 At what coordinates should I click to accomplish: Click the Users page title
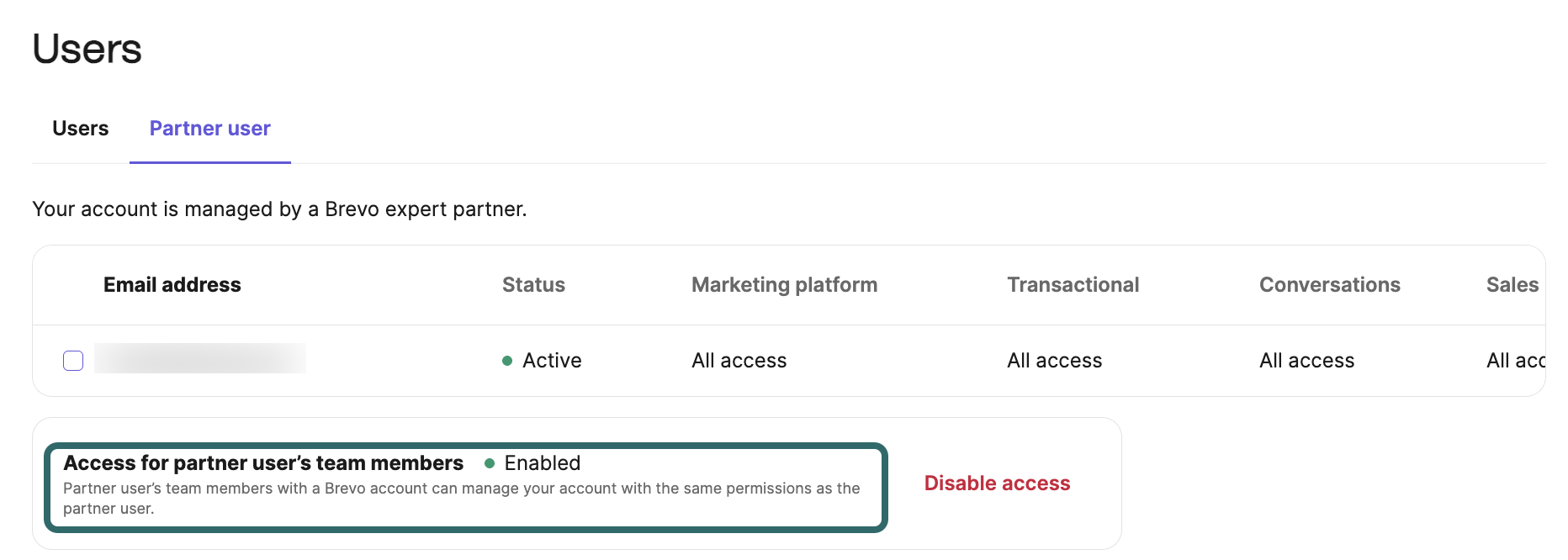(x=87, y=49)
